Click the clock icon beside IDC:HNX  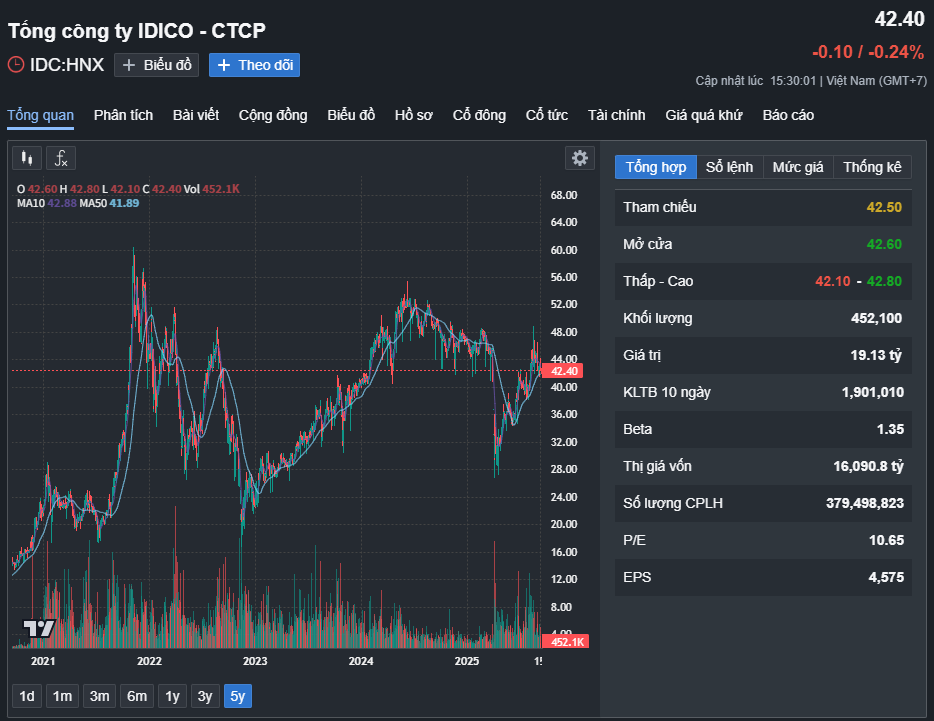(x=16, y=64)
